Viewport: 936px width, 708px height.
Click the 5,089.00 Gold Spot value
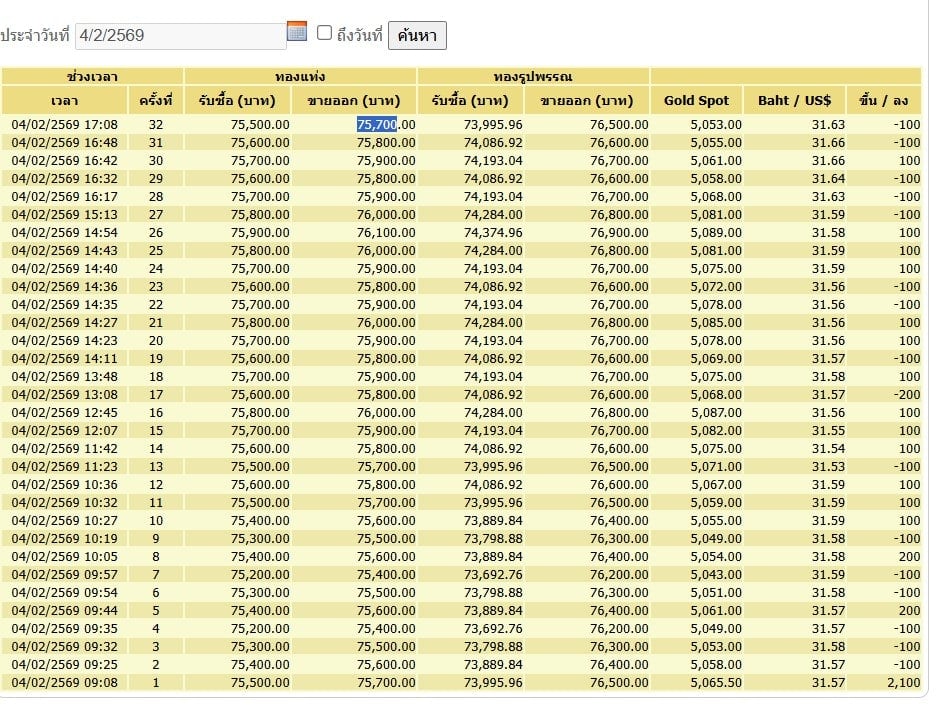[715, 233]
